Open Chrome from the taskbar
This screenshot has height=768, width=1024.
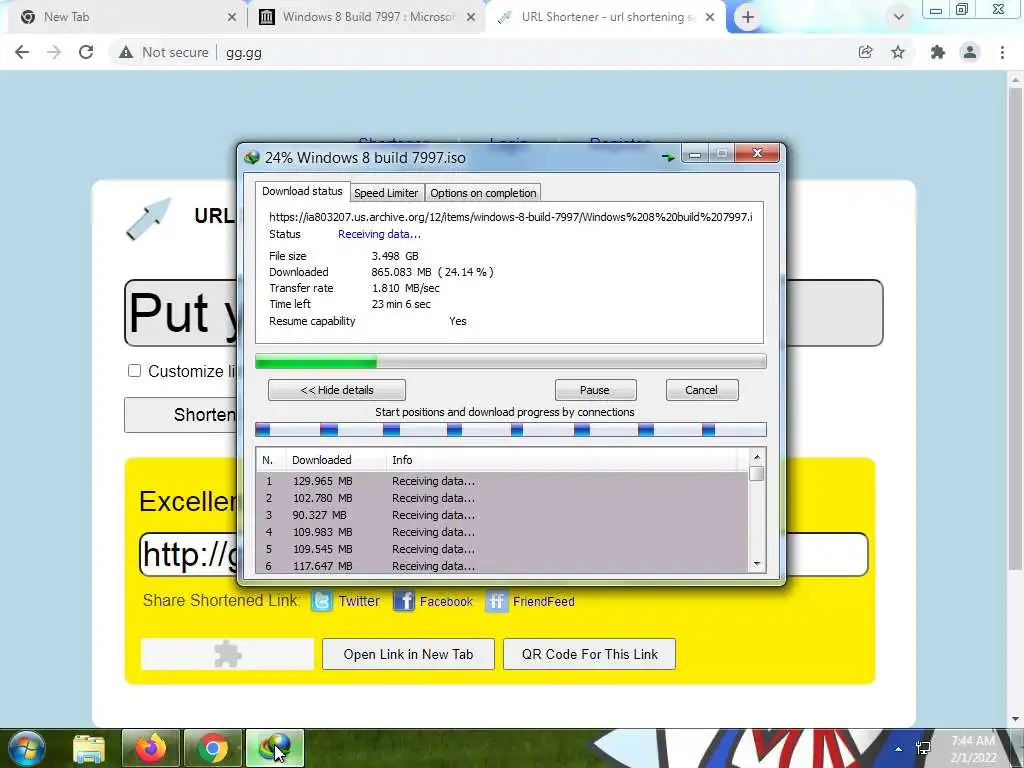pos(212,748)
